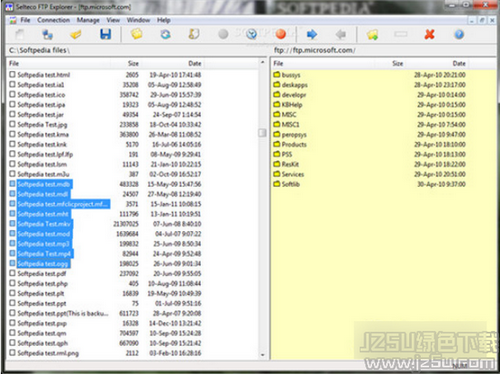500x374 pixels.
Task: Toggle the checkbox next to Softpedia test.pdf
Action: coord(12,273)
